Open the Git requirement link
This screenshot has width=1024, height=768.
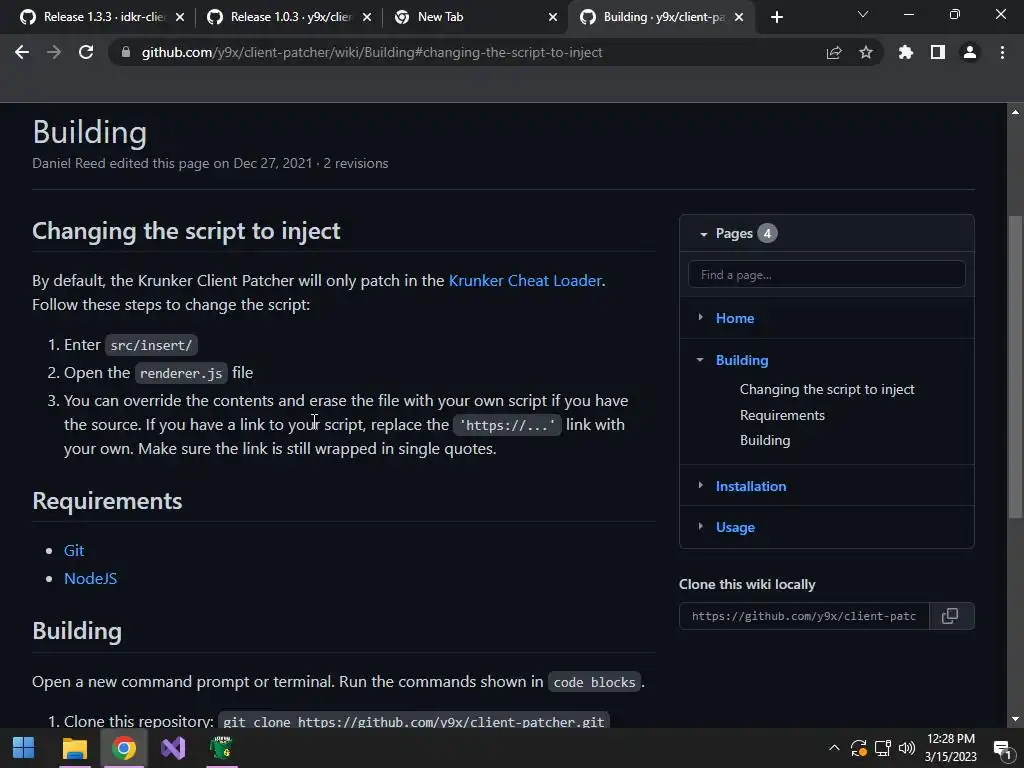pyautogui.click(x=74, y=551)
